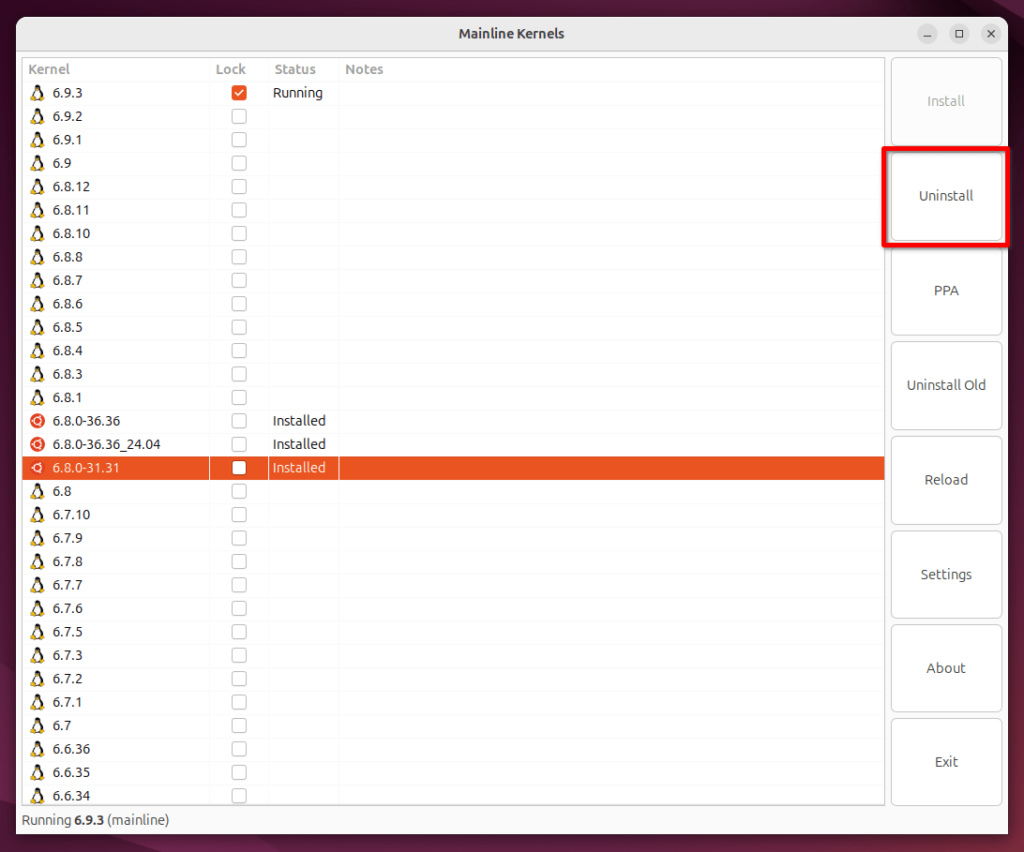Click the Tux icon beside 6.8.6
Image resolution: width=1024 pixels, height=852 pixels.
[x=37, y=304]
